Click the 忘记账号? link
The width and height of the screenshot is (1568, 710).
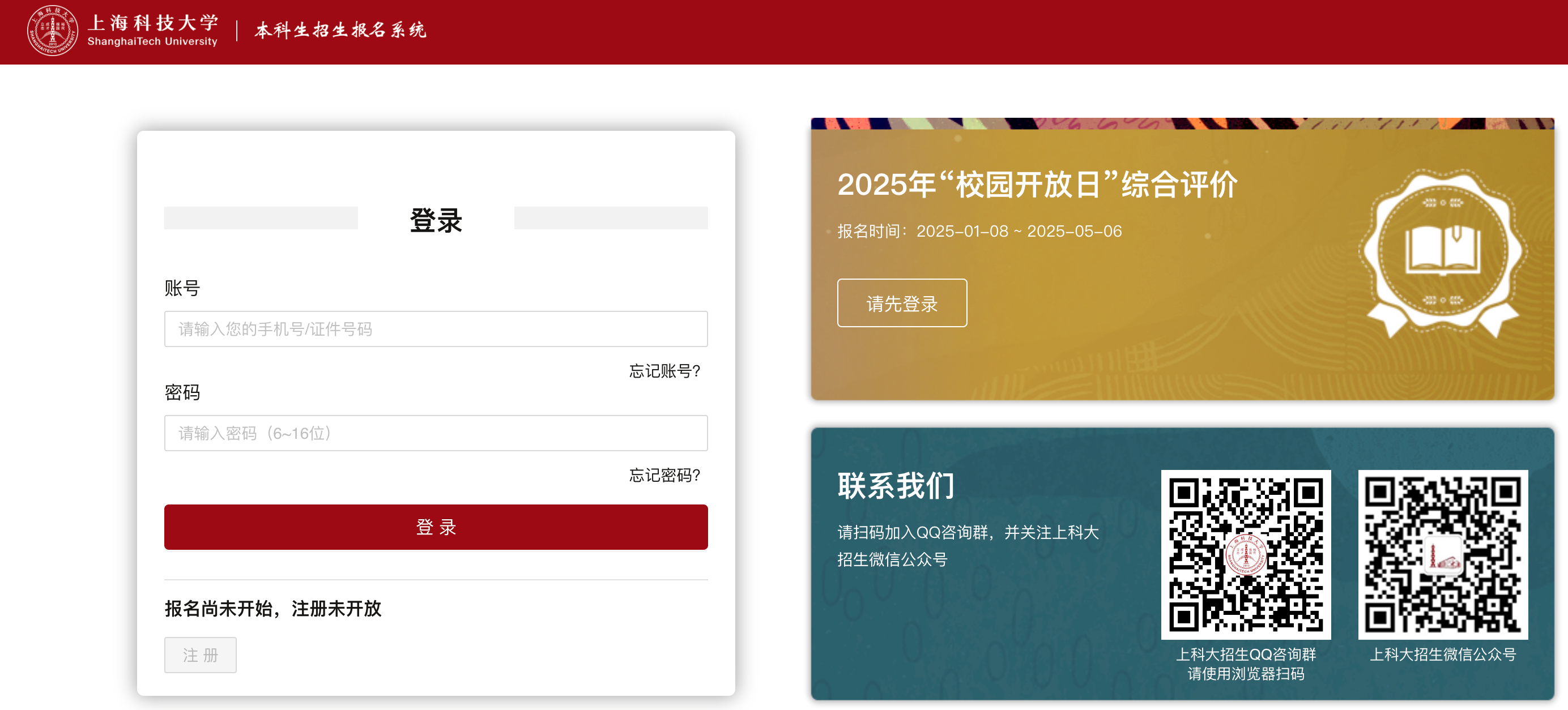[x=664, y=371]
